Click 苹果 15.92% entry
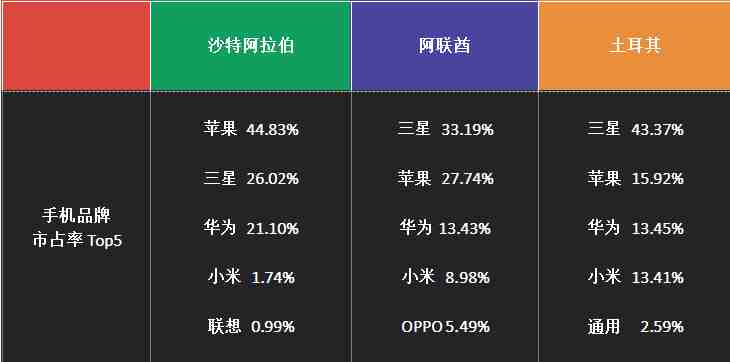Image resolution: width=730 pixels, height=362 pixels. pos(635,179)
